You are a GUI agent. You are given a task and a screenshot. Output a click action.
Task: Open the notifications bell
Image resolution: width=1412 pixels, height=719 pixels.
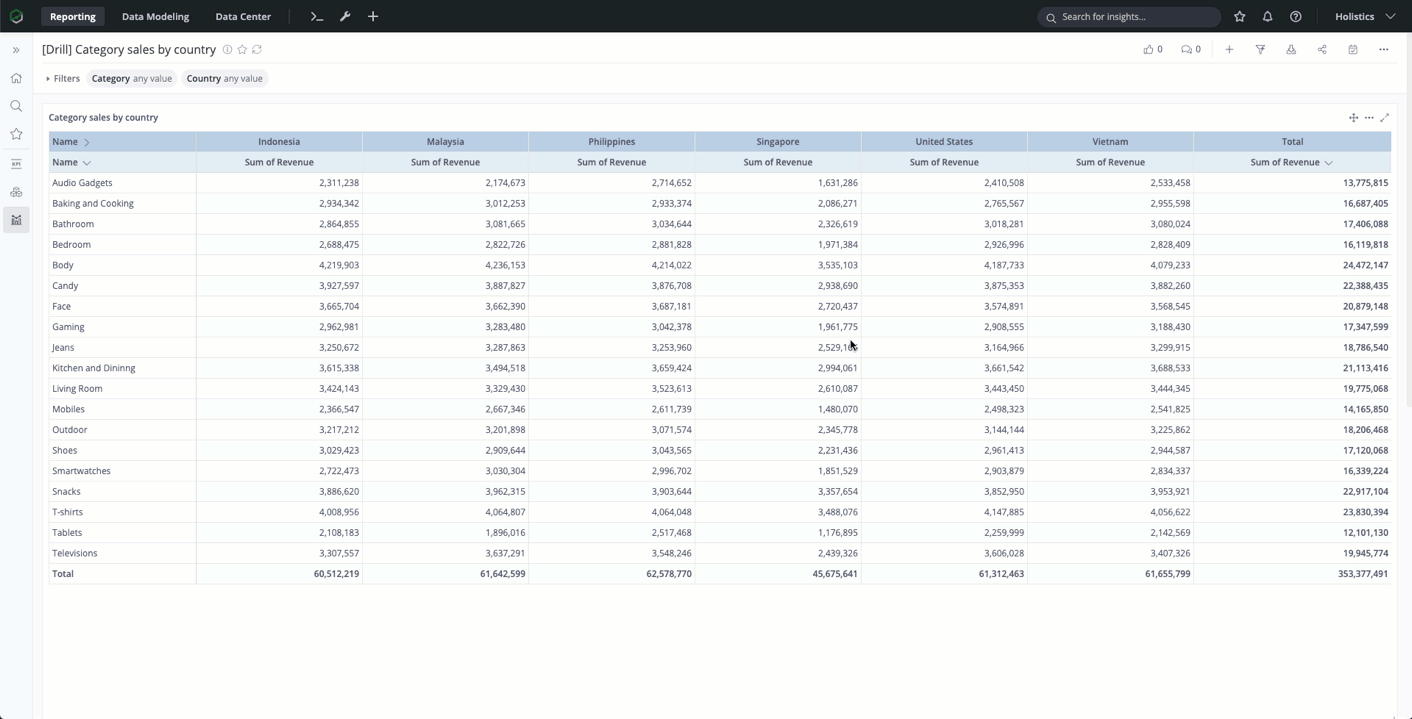click(1268, 16)
